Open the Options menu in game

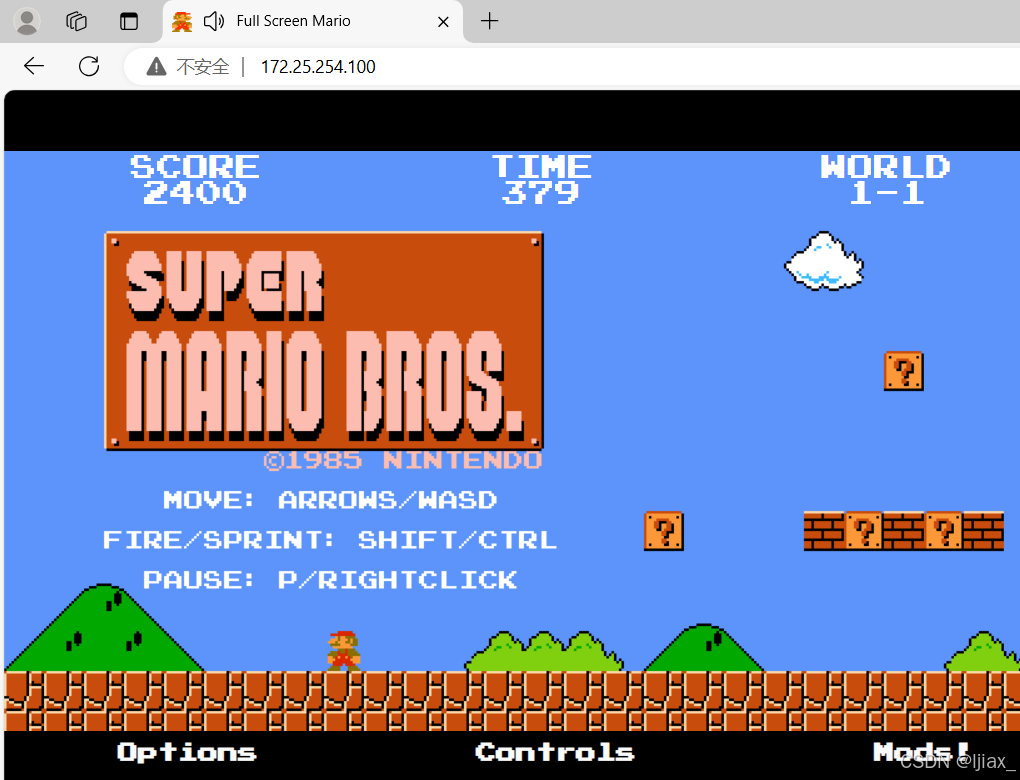coord(187,752)
